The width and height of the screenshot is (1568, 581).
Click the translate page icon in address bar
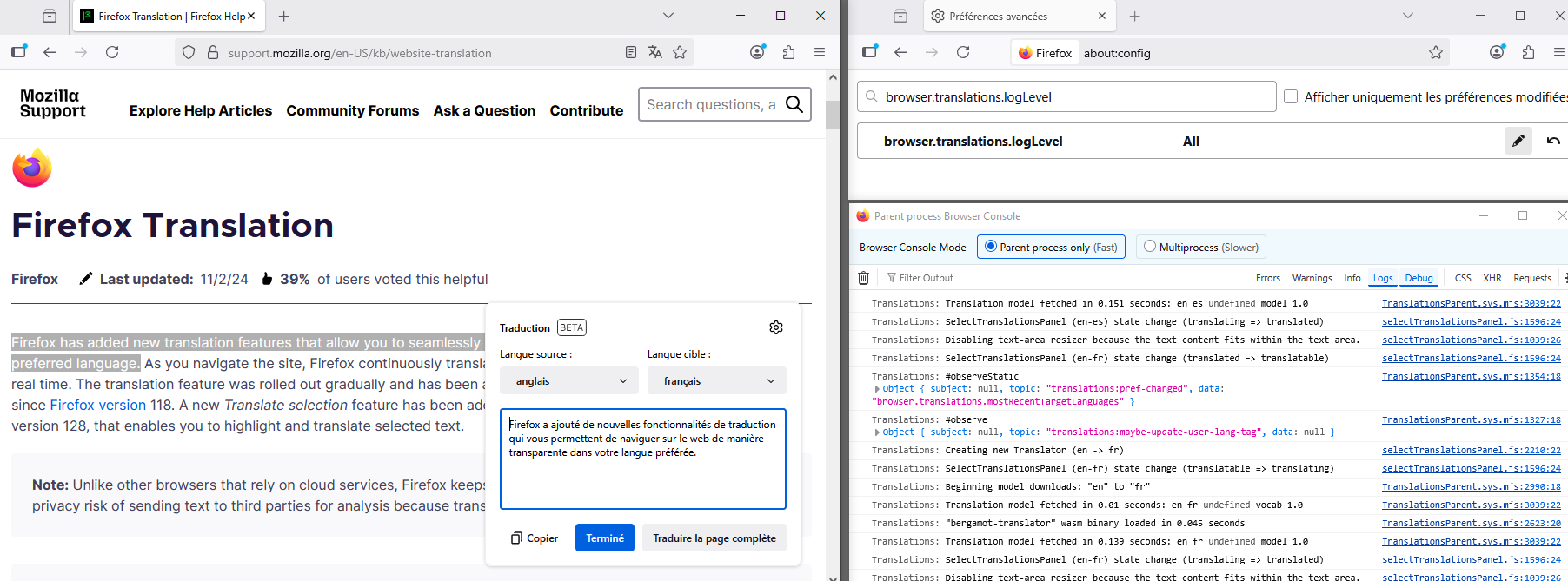pyautogui.click(x=655, y=52)
